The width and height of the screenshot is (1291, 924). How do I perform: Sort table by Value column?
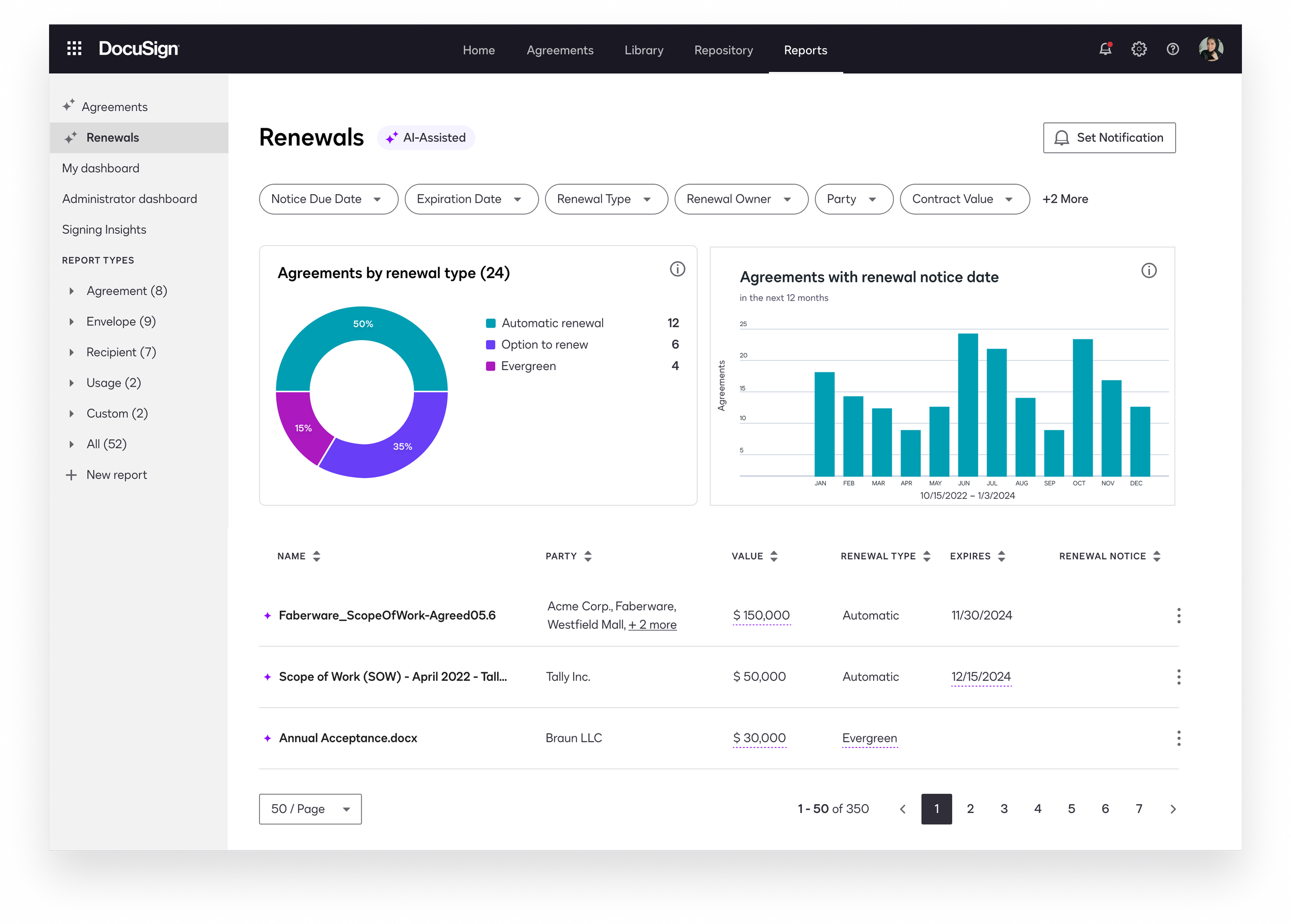(x=774, y=556)
